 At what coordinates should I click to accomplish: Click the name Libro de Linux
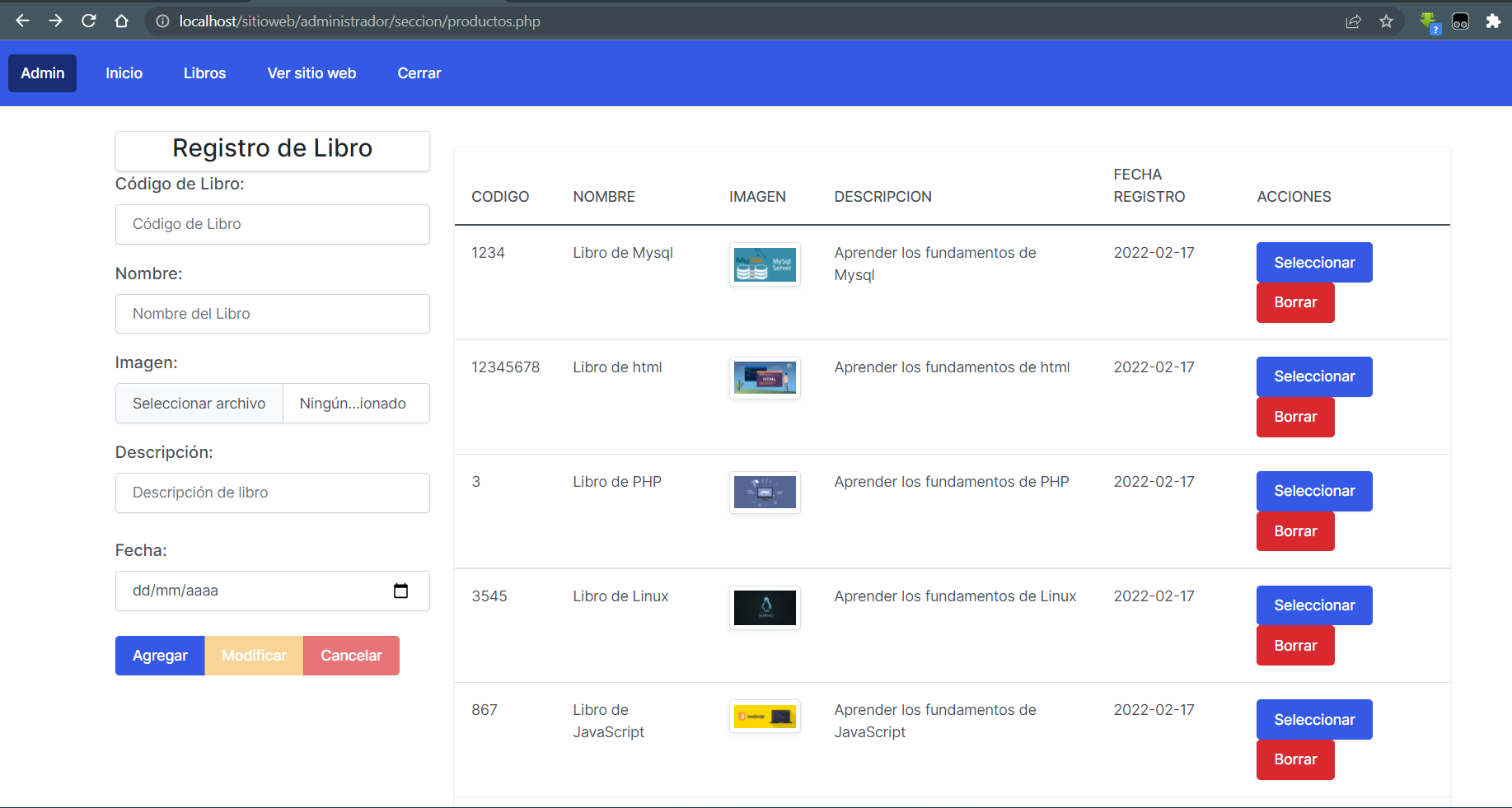[620, 596]
